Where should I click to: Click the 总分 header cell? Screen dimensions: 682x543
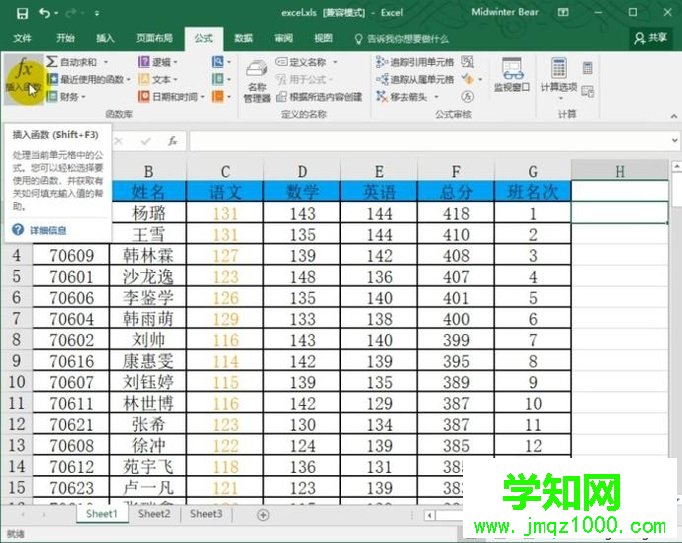click(456, 191)
